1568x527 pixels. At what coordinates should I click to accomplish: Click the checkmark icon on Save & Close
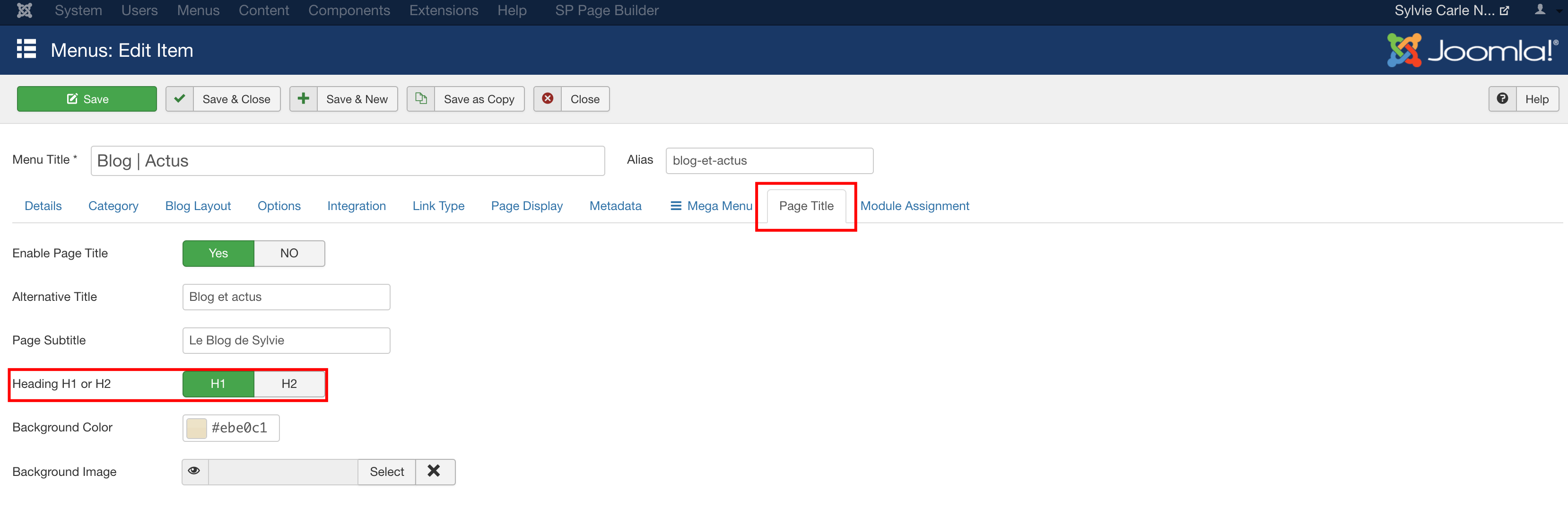tap(180, 99)
